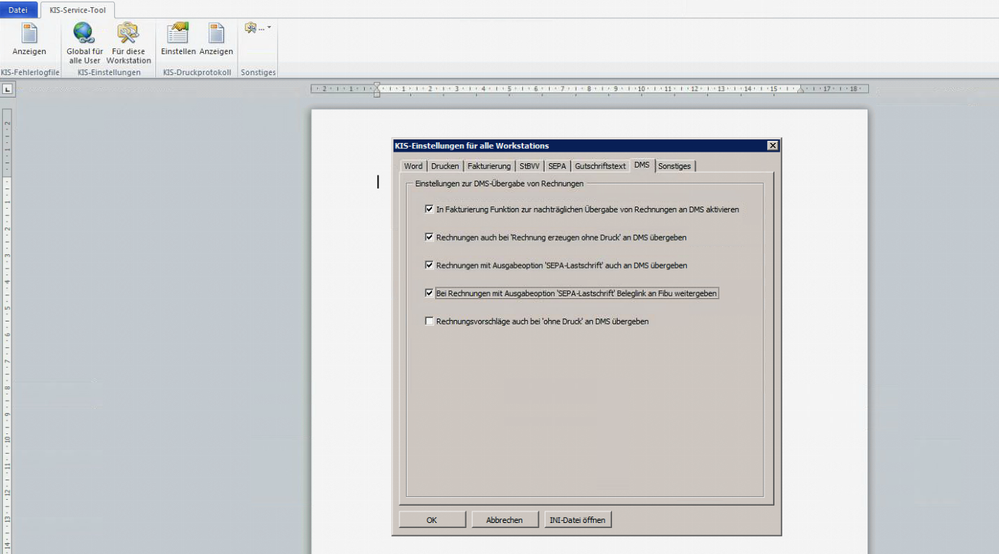Click the 'INI-Datei öffnen' button

coord(577,520)
